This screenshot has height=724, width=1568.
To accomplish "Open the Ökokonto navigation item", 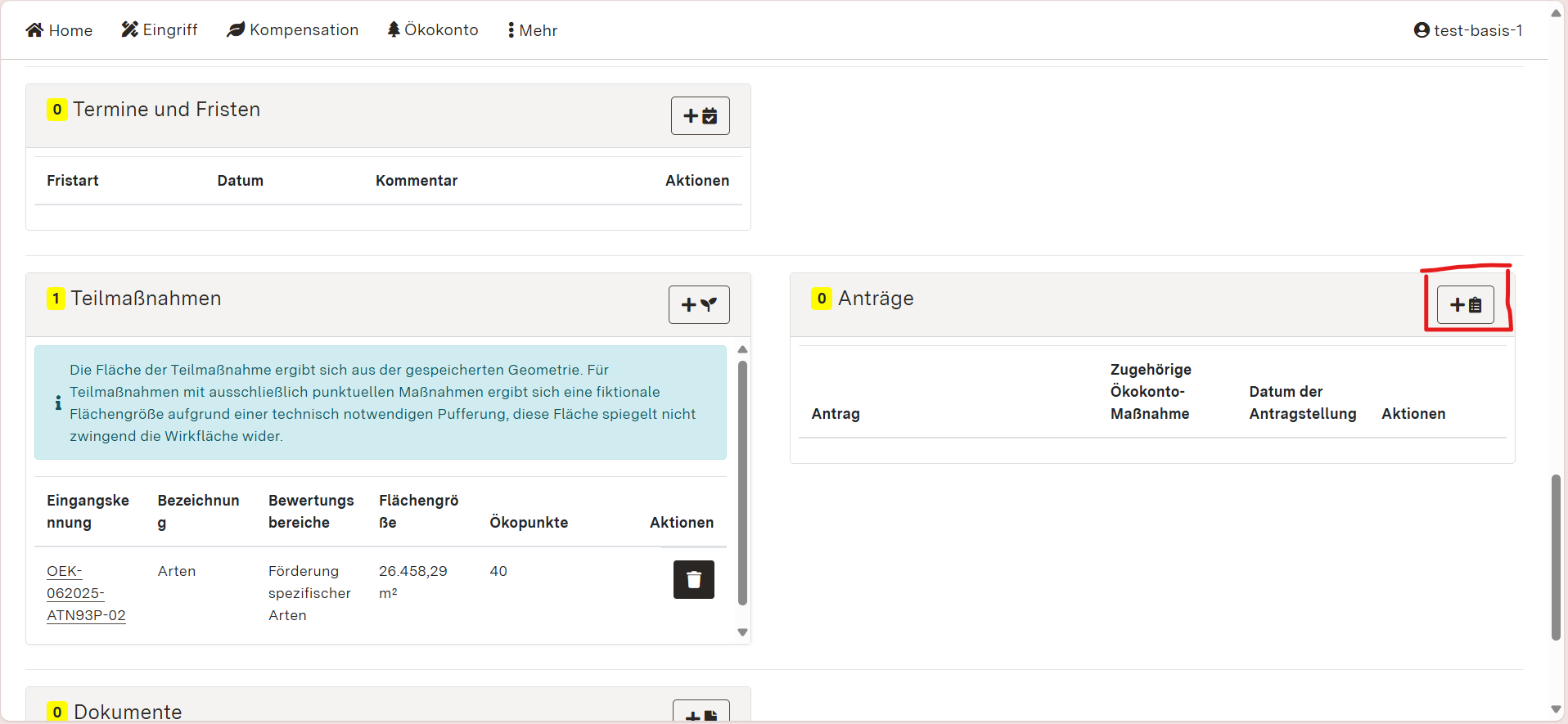I will [x=441, y=30].
